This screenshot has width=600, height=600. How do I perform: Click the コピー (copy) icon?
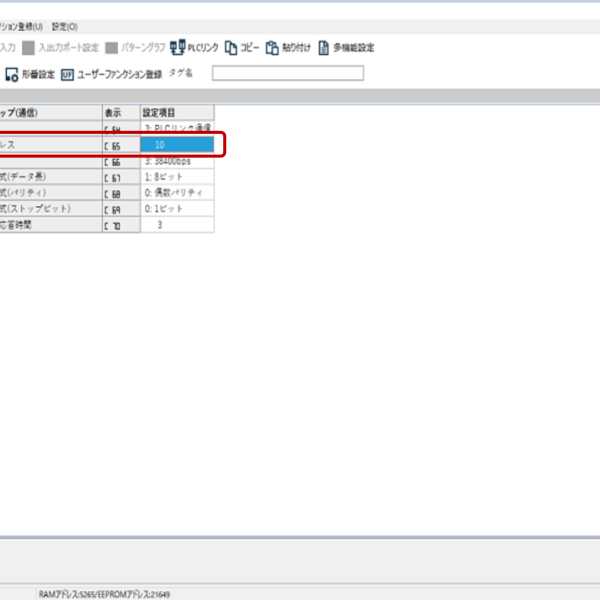coord(231,47)
